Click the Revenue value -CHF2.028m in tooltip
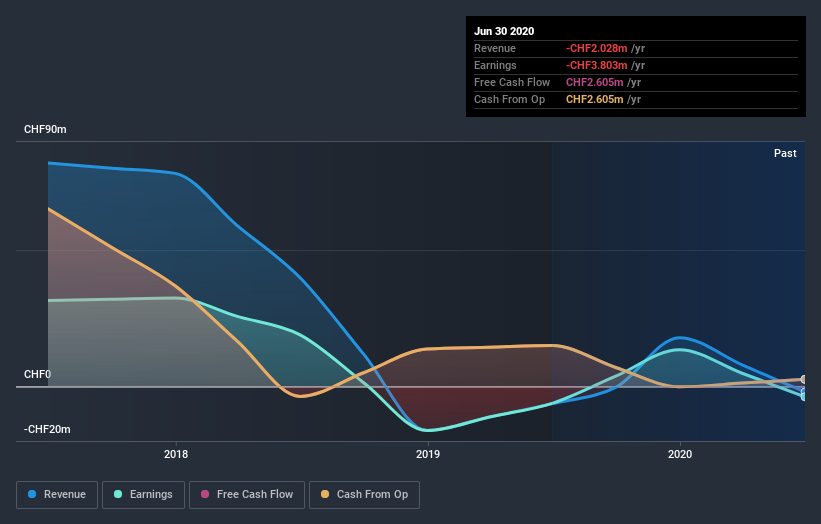Viewport: 821px width, 524px height. [x=596, y=48]
